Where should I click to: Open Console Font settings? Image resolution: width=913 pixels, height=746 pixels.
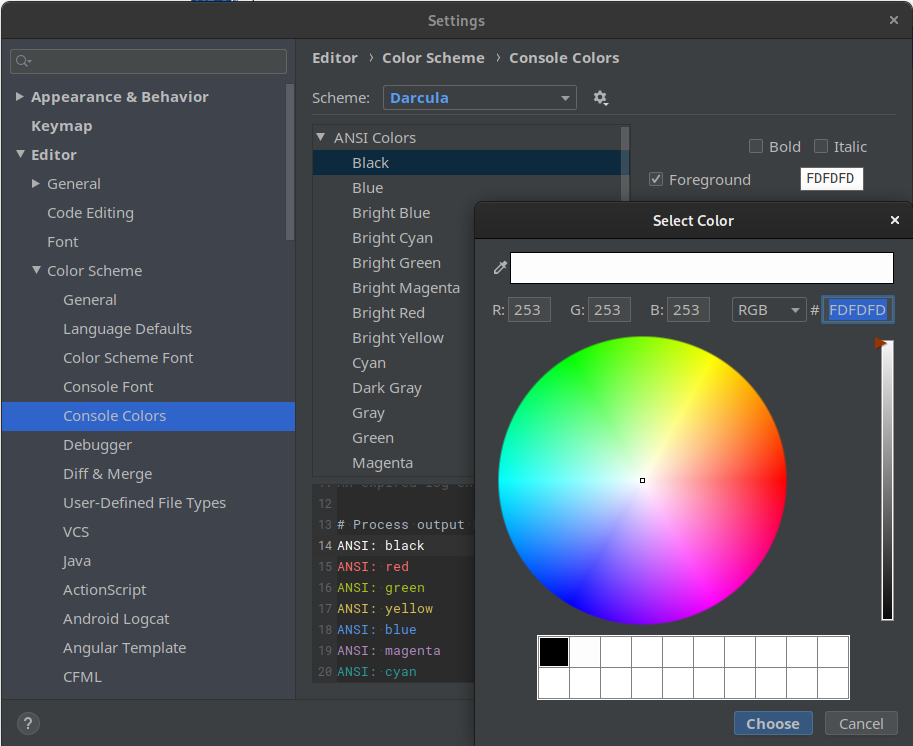(108, 387)
